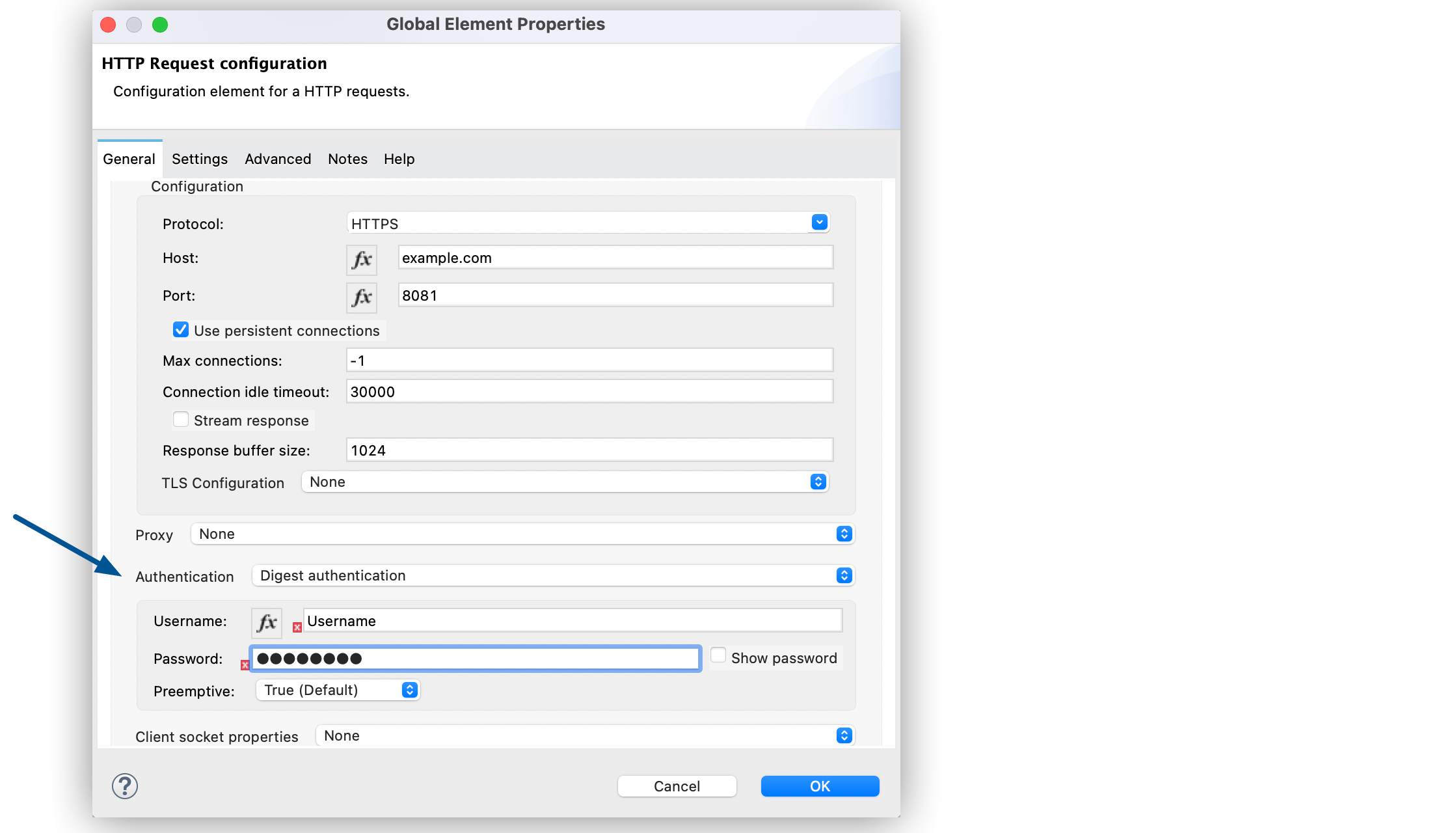Click the Cancel button
Screen dimensions: 1456x833
(x=677, y=785)
